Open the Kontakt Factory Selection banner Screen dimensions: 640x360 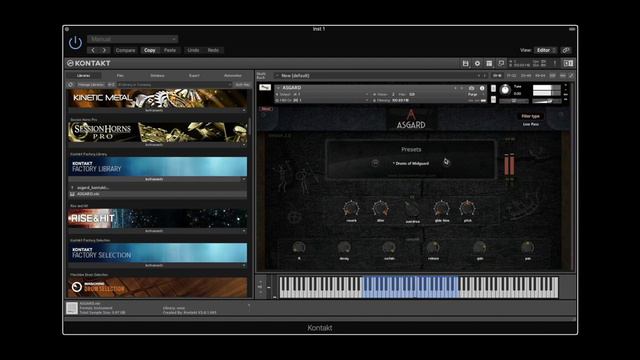click(x=157, y=253)
